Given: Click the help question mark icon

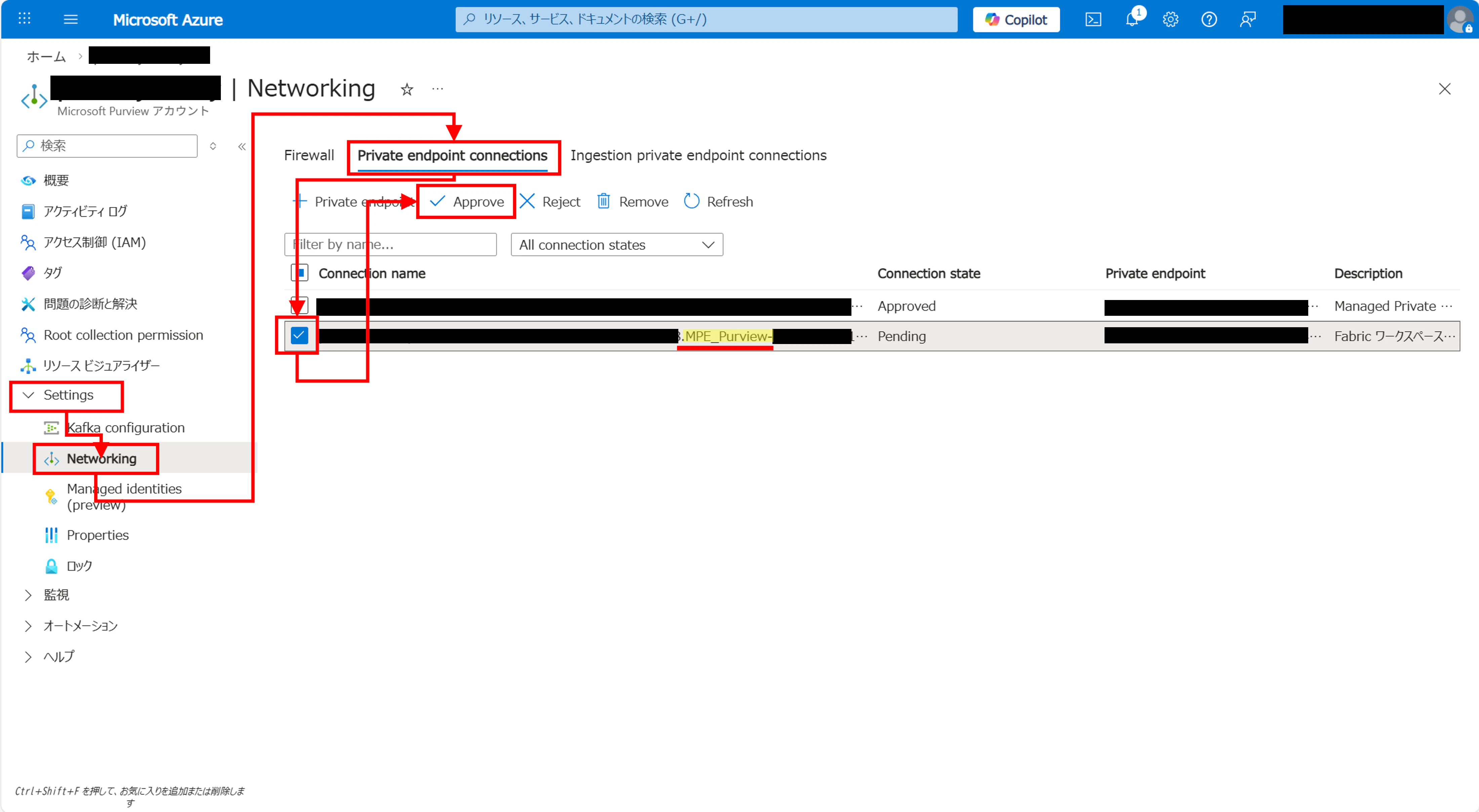Looking at the screenshot, I should coord(1208,19).
